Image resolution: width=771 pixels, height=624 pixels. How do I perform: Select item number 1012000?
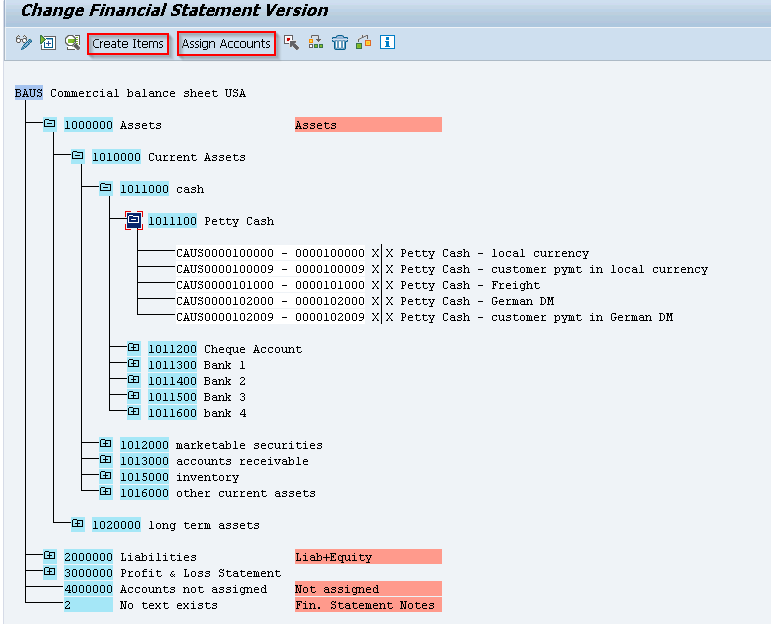point(145,445)
